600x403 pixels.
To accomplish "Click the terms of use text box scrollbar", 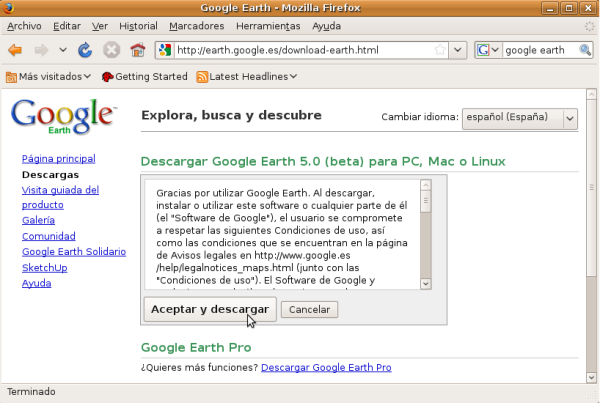I will point(425,235).
